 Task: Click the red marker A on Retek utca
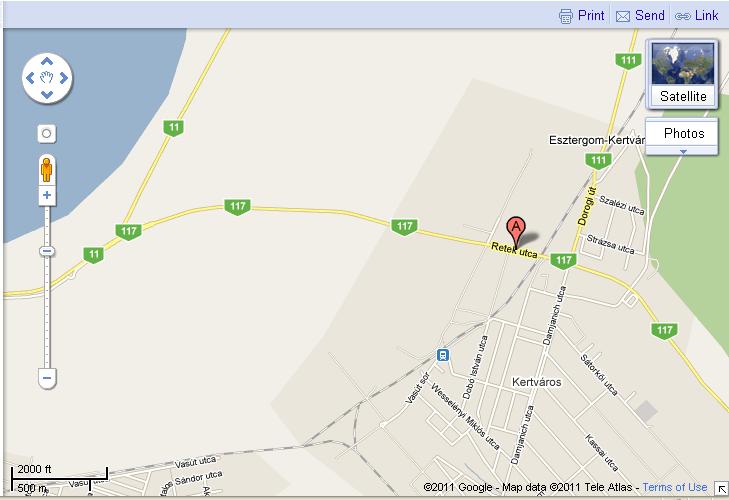pyautogui.click(x=516, y=232)
